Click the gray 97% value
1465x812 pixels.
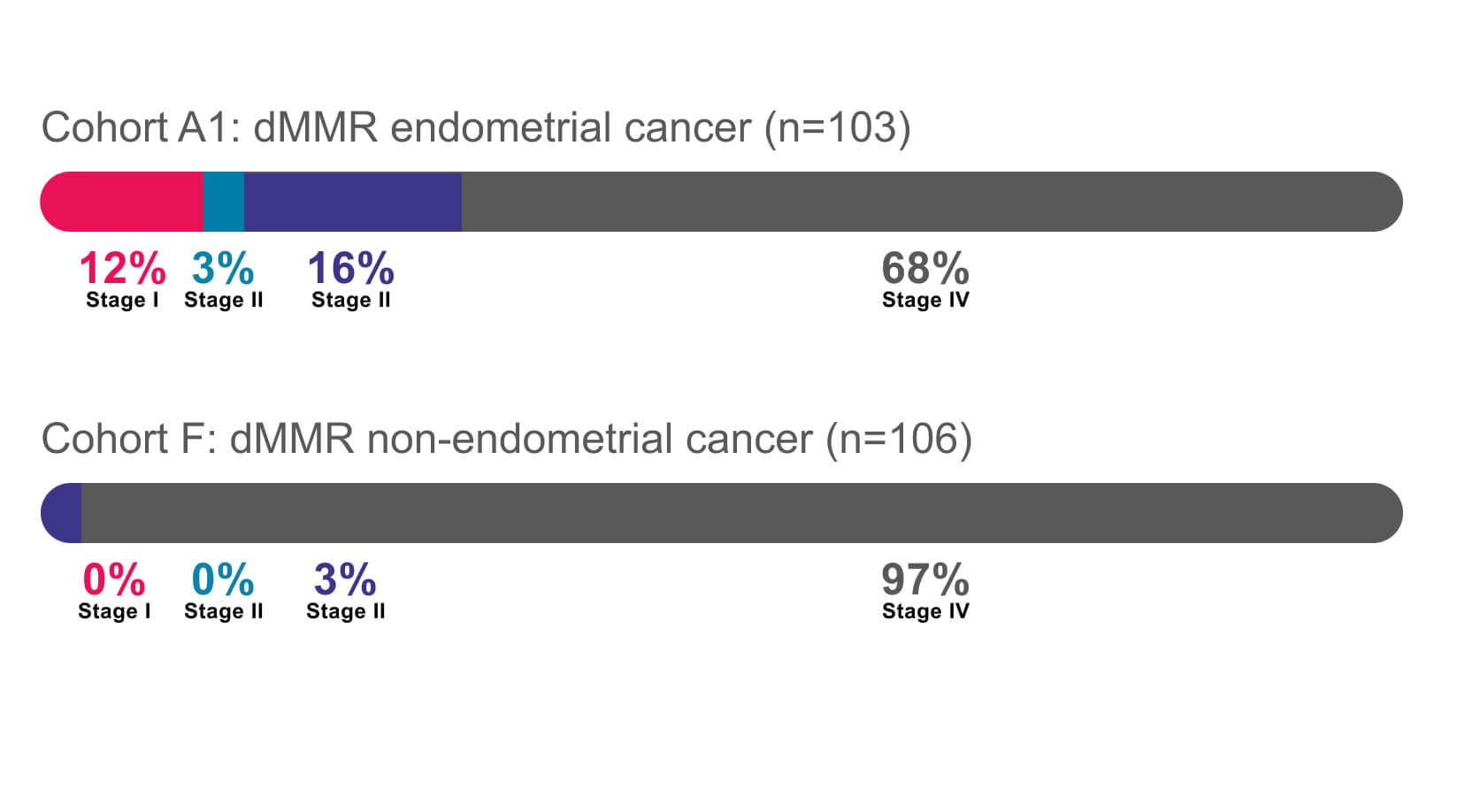(x=925, y=579)
